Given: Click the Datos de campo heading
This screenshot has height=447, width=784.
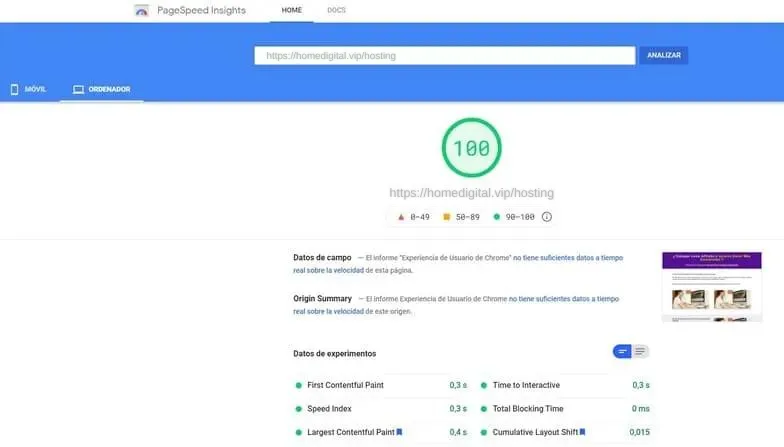Looking at the screenshot, I should 322,258.
